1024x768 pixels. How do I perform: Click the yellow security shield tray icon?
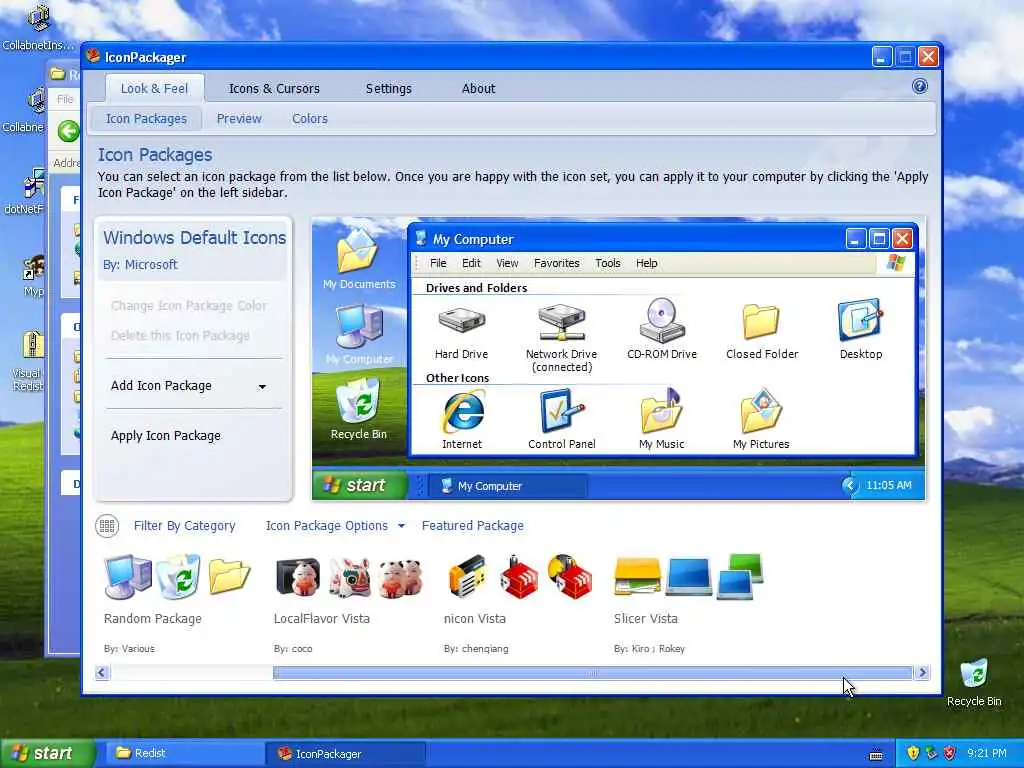913,753
